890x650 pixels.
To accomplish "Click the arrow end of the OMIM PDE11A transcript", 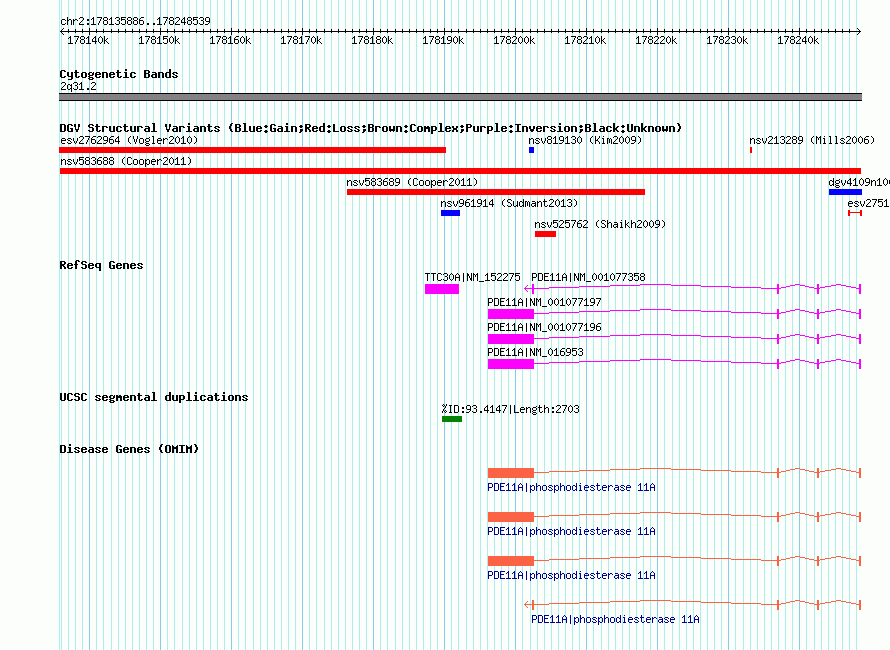I will coord(528,605).
